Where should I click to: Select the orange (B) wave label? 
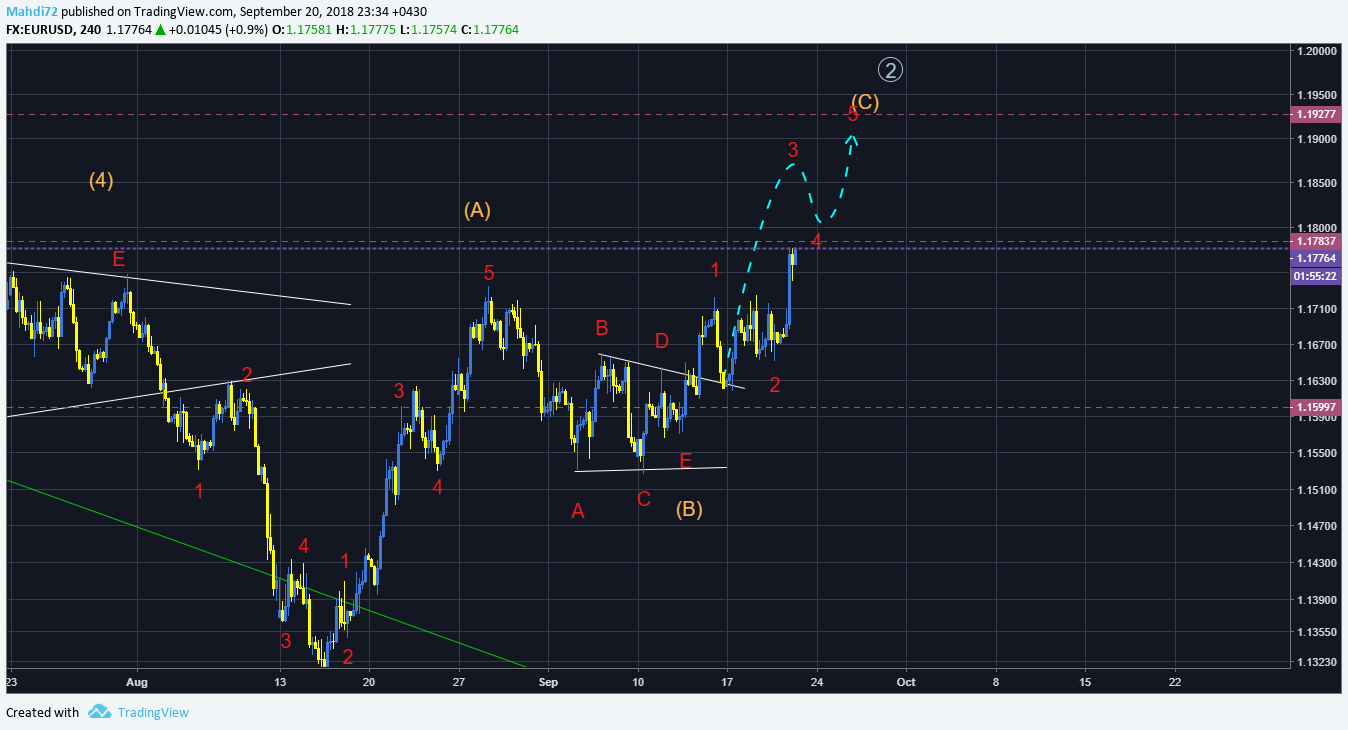689,509
